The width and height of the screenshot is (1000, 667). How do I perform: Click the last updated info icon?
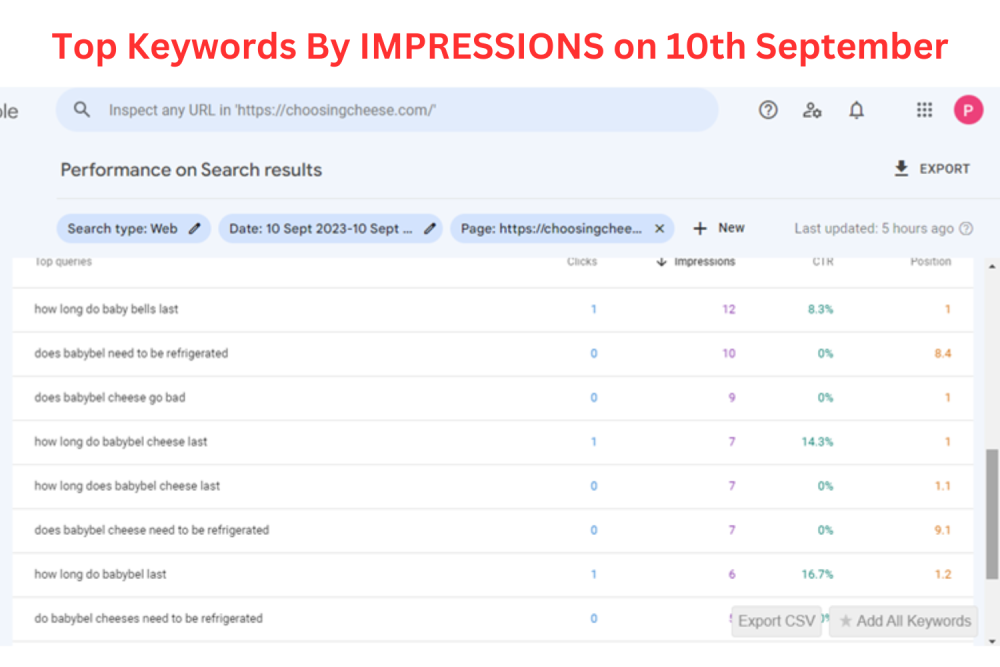[x=966, y=229]
